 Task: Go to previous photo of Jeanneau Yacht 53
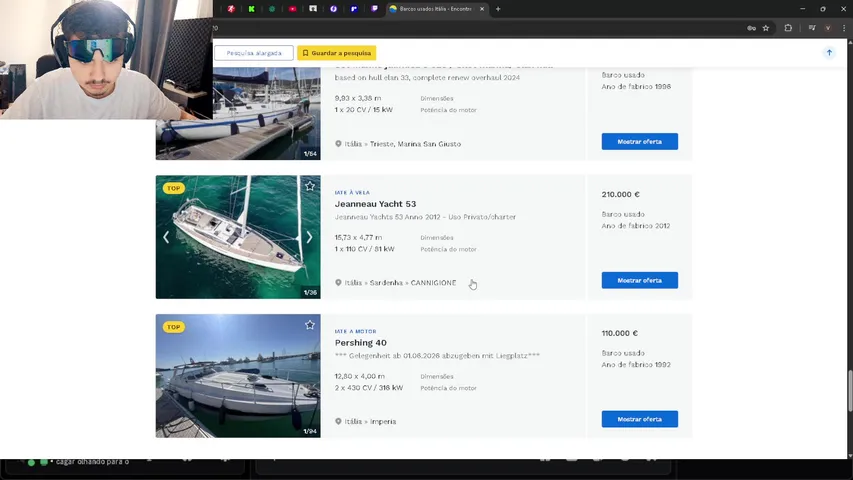tap(166, 237)
